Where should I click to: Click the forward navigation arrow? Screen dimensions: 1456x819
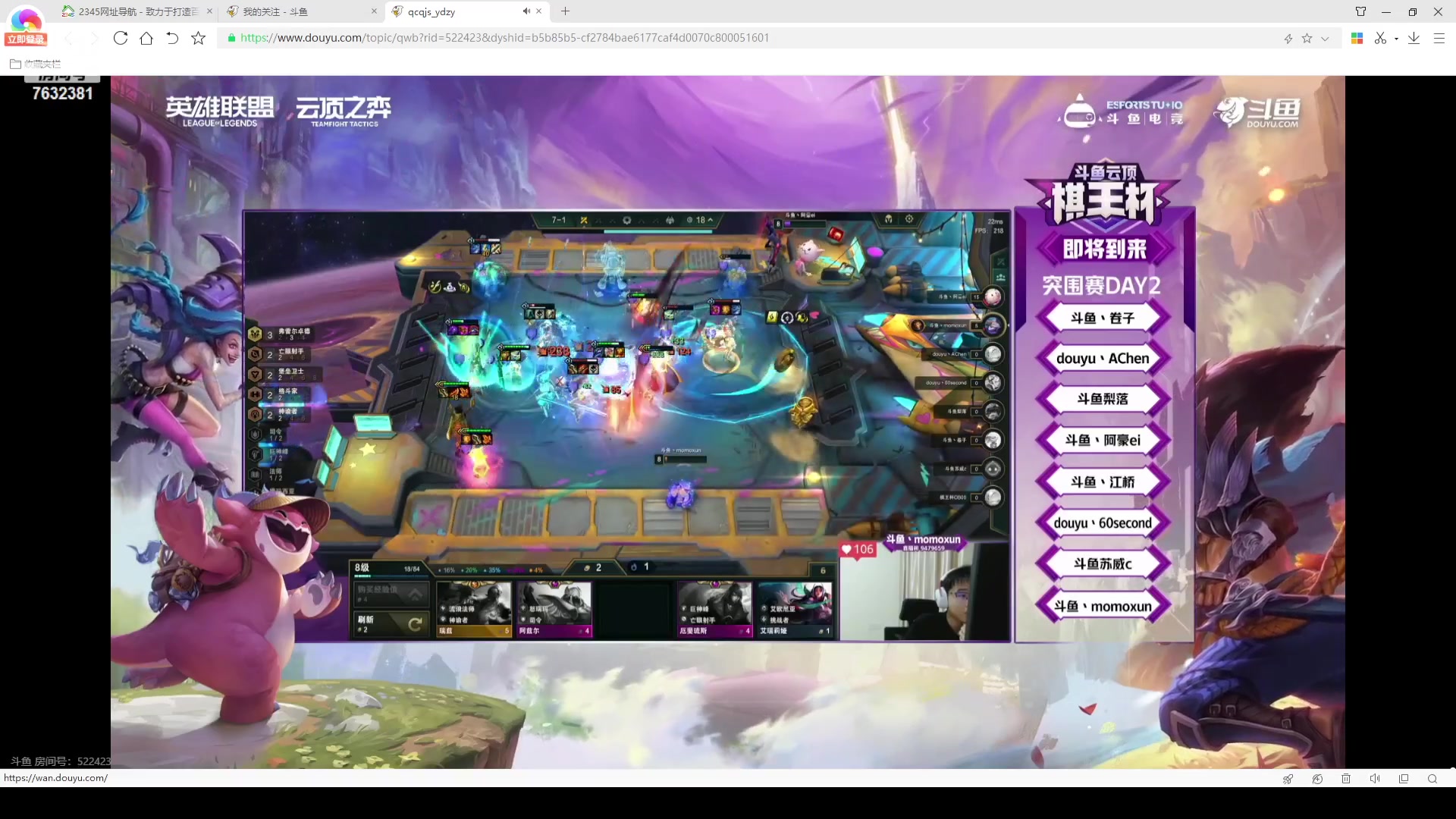(95, 38)
